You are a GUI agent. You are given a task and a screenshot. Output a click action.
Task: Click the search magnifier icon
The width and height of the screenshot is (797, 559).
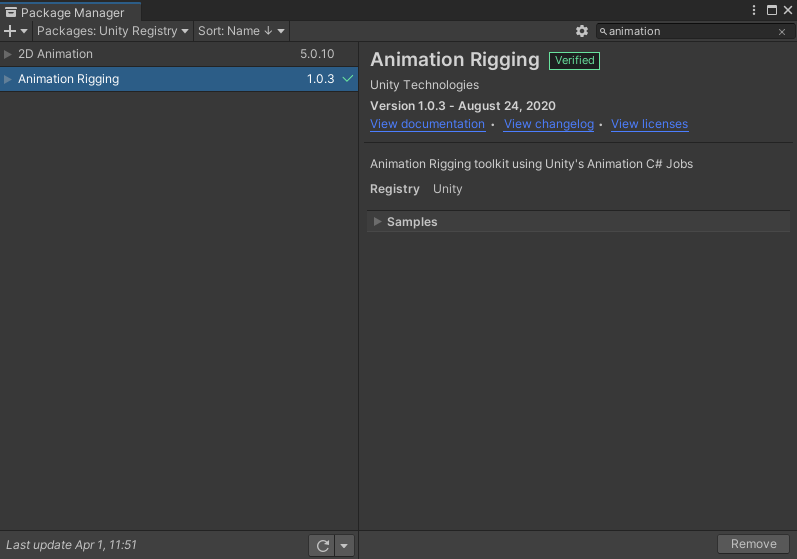(603, 32)
